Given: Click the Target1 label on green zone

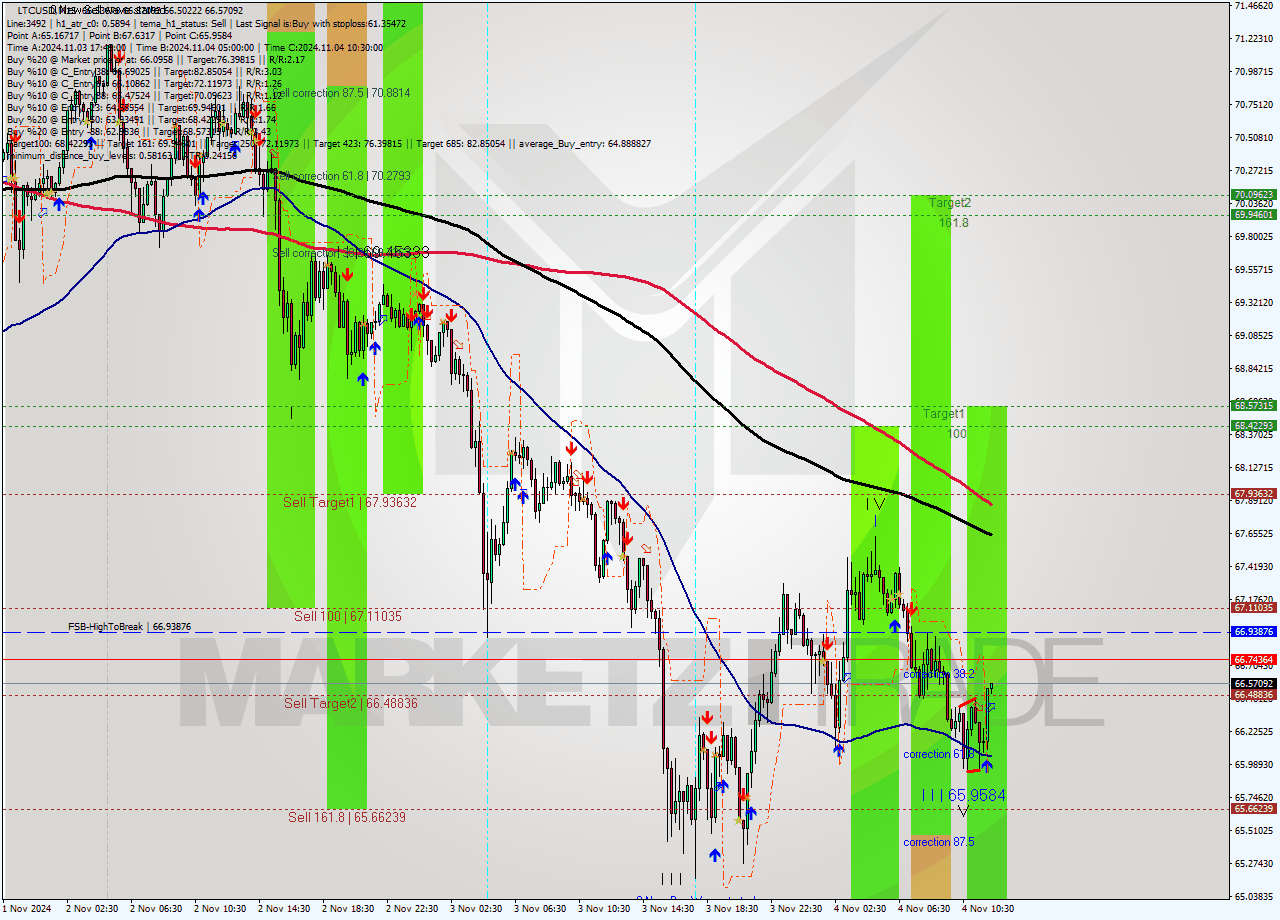Looking at the screenshot, I should [944, 414].
